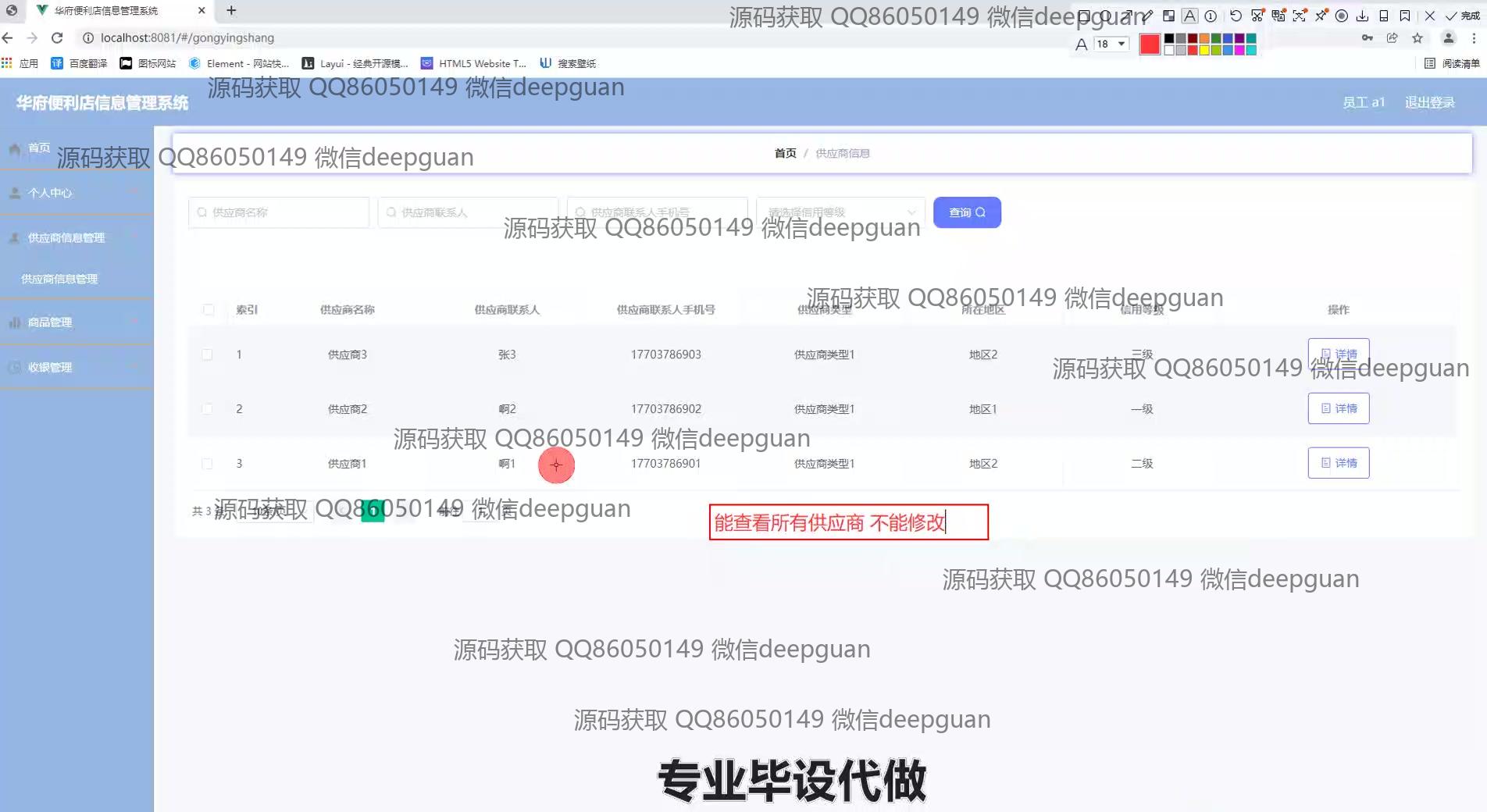Image resolution: width=1487 pixels, height=812 pixels.
Task: Click the pin screenshot icon
Action: 1321,16
